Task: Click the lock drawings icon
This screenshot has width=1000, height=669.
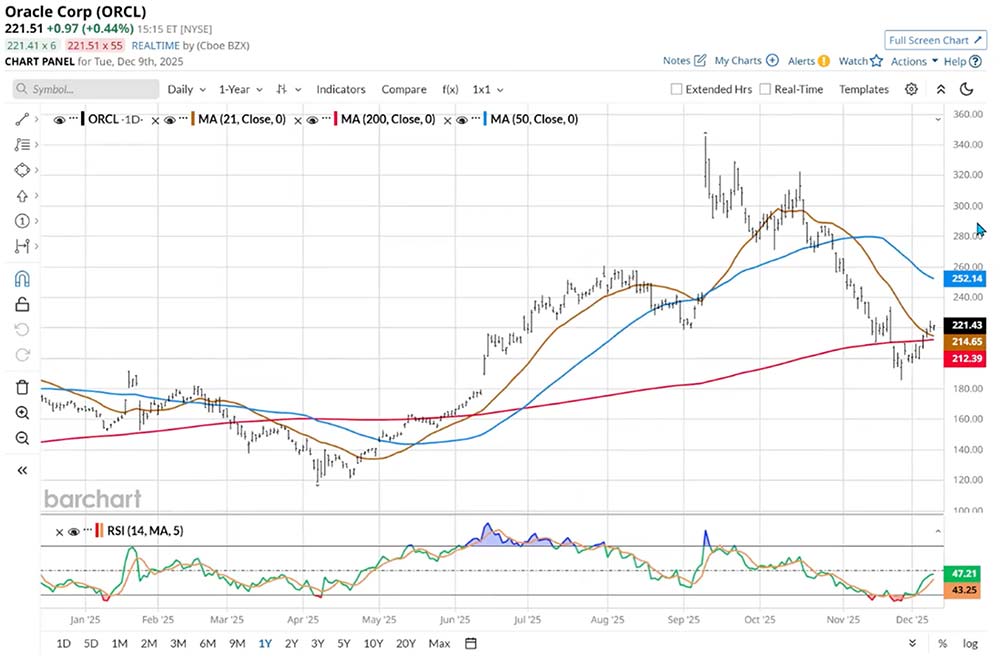Action: [20, 304]
